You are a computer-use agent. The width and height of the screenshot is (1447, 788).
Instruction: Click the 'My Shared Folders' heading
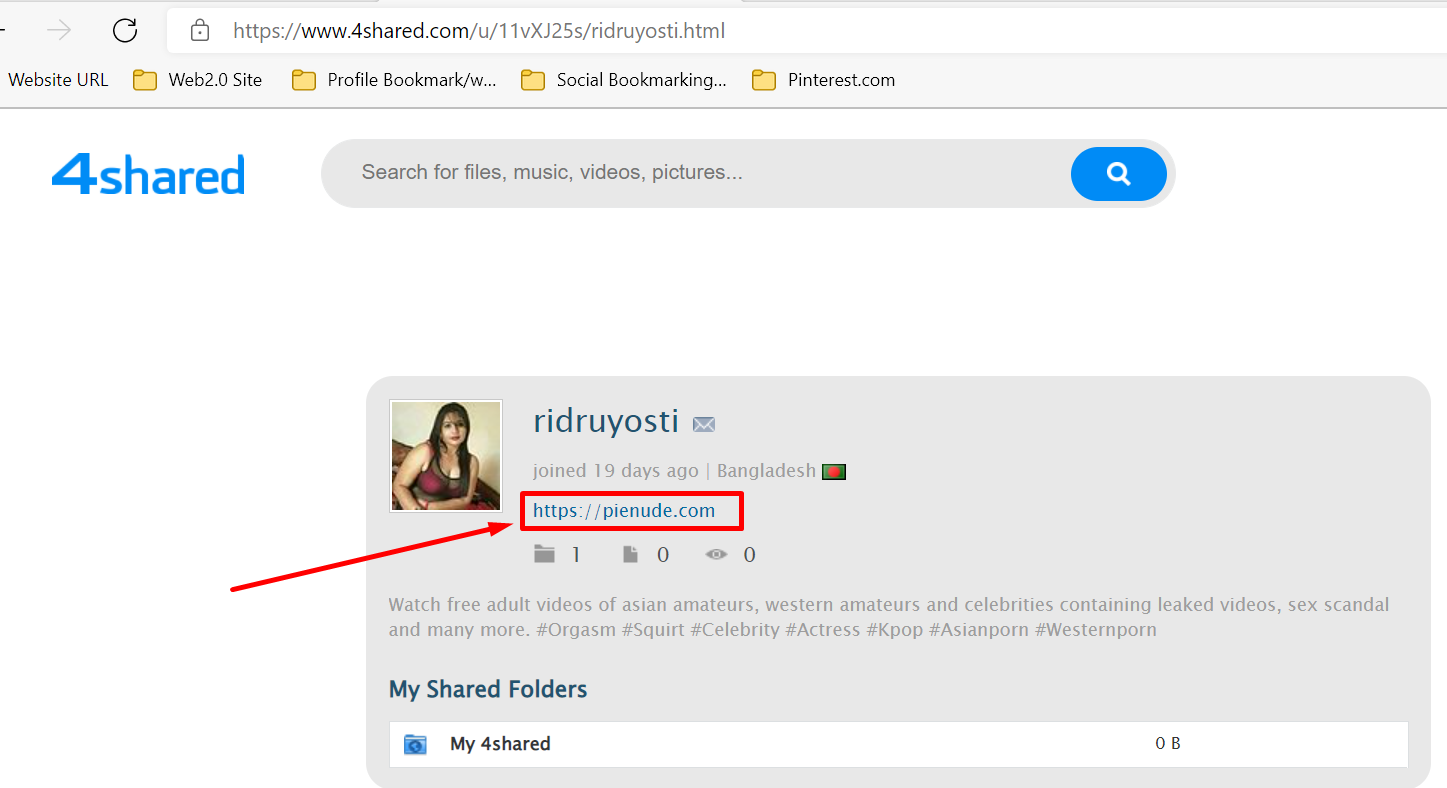pyautogui.click(x=488, y=689)
